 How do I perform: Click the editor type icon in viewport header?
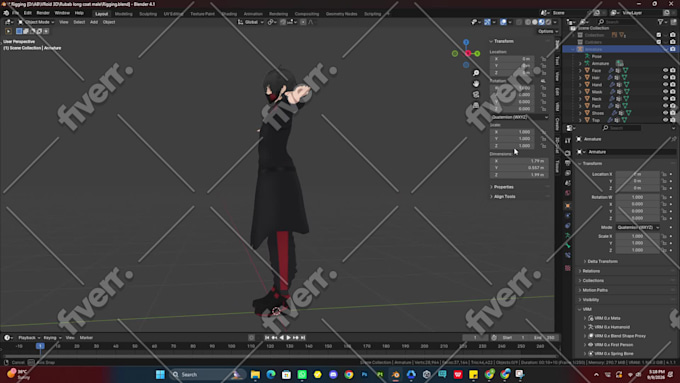(x=8, y=22)
